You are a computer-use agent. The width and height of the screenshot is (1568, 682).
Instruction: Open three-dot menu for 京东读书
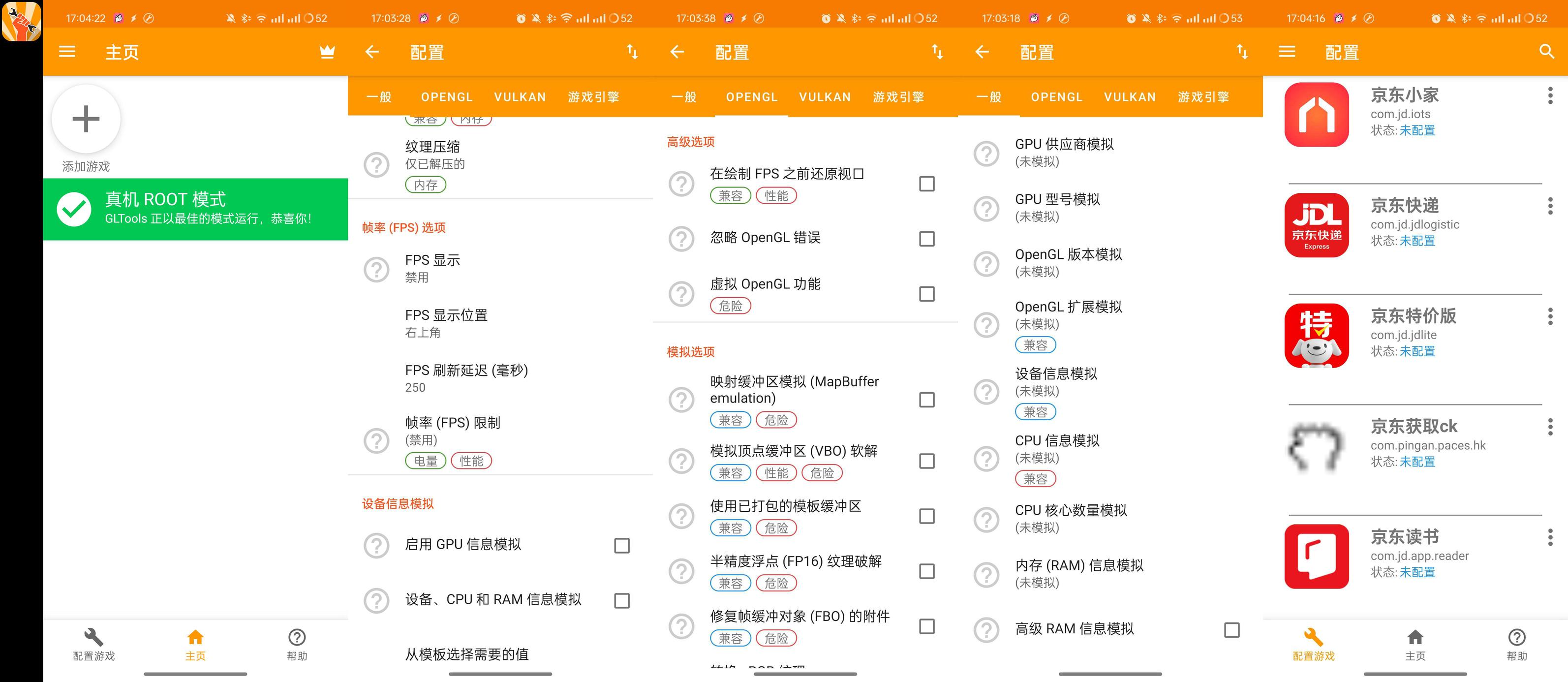click(1550, 537)
